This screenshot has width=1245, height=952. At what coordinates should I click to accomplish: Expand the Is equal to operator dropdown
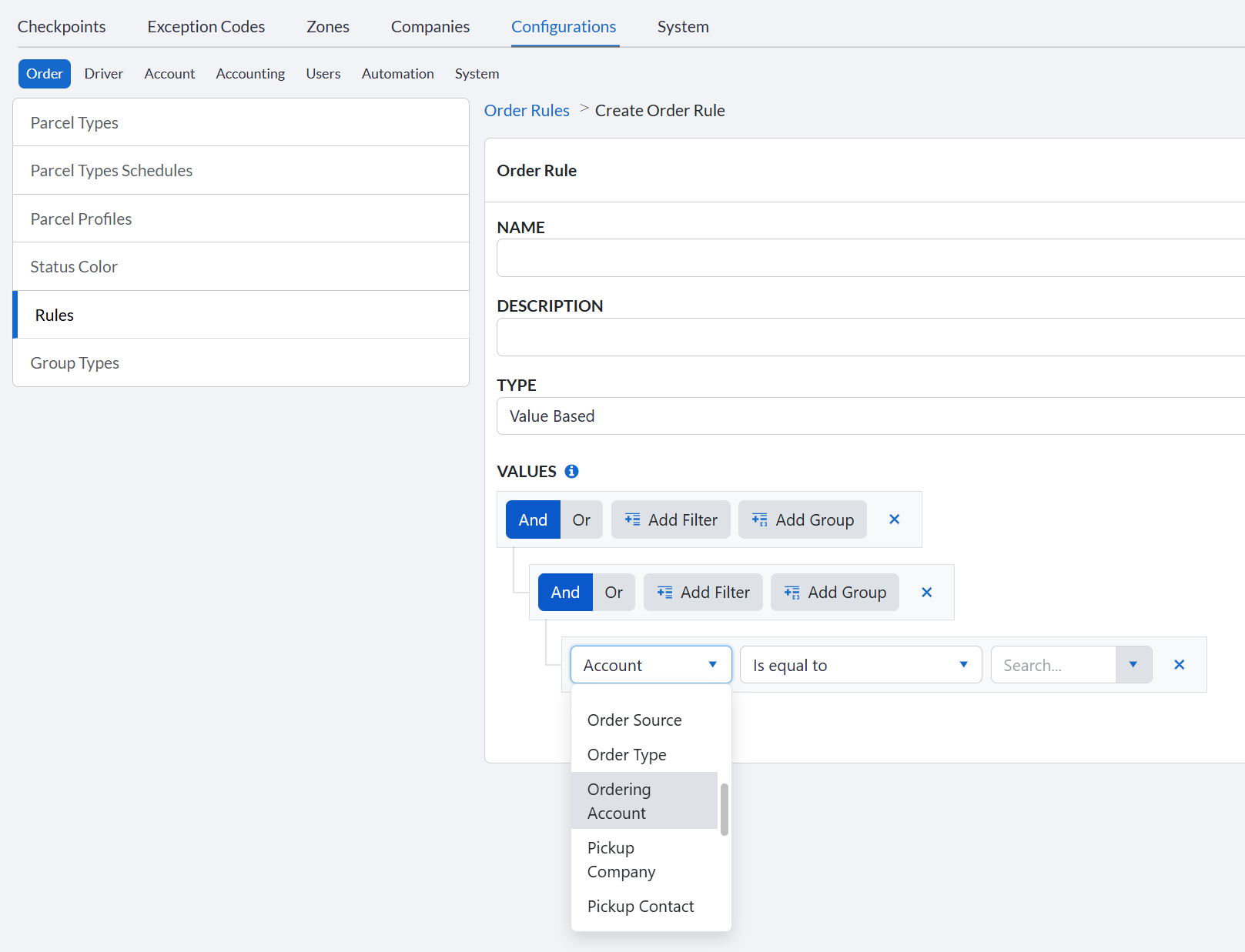click(x=861, y=664)
